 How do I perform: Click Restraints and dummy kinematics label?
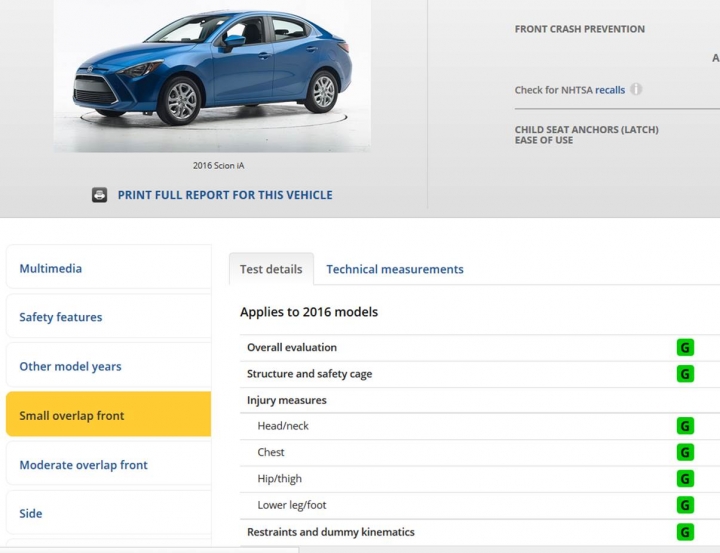click(x=331, y=532)
